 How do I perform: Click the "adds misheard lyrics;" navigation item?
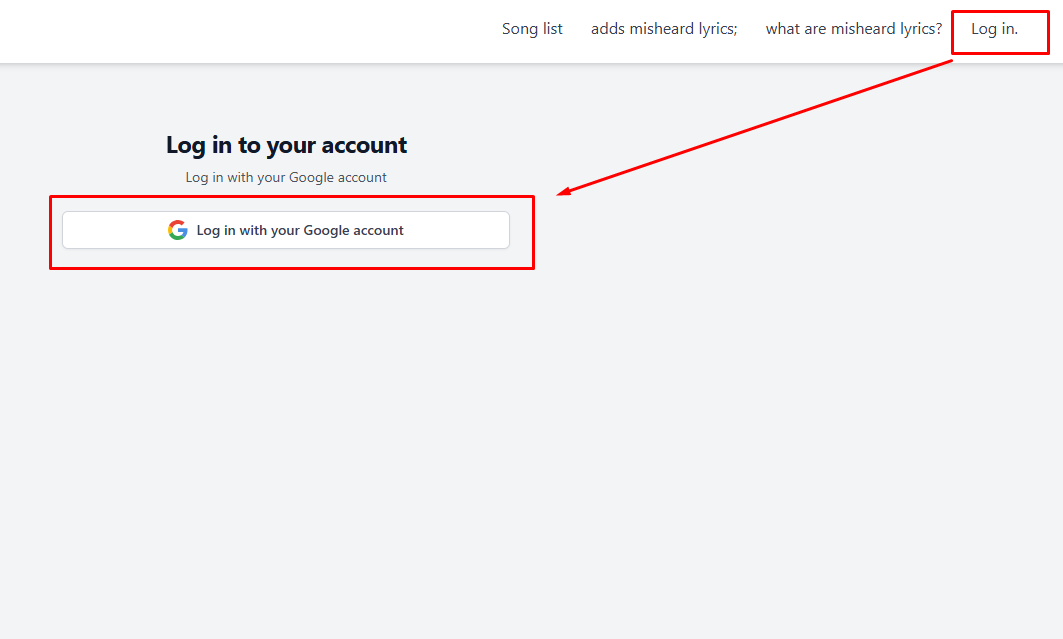pyautogui.click(x=664, y=28)
